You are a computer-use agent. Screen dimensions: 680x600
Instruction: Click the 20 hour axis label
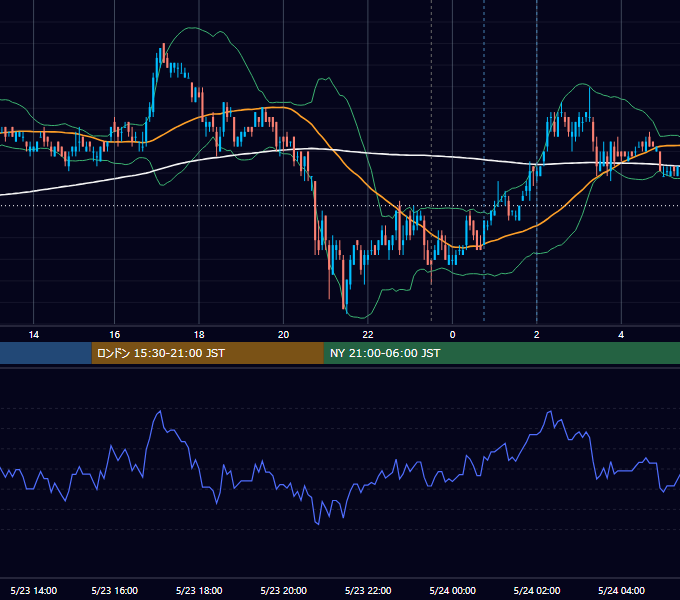coord(283,335)
